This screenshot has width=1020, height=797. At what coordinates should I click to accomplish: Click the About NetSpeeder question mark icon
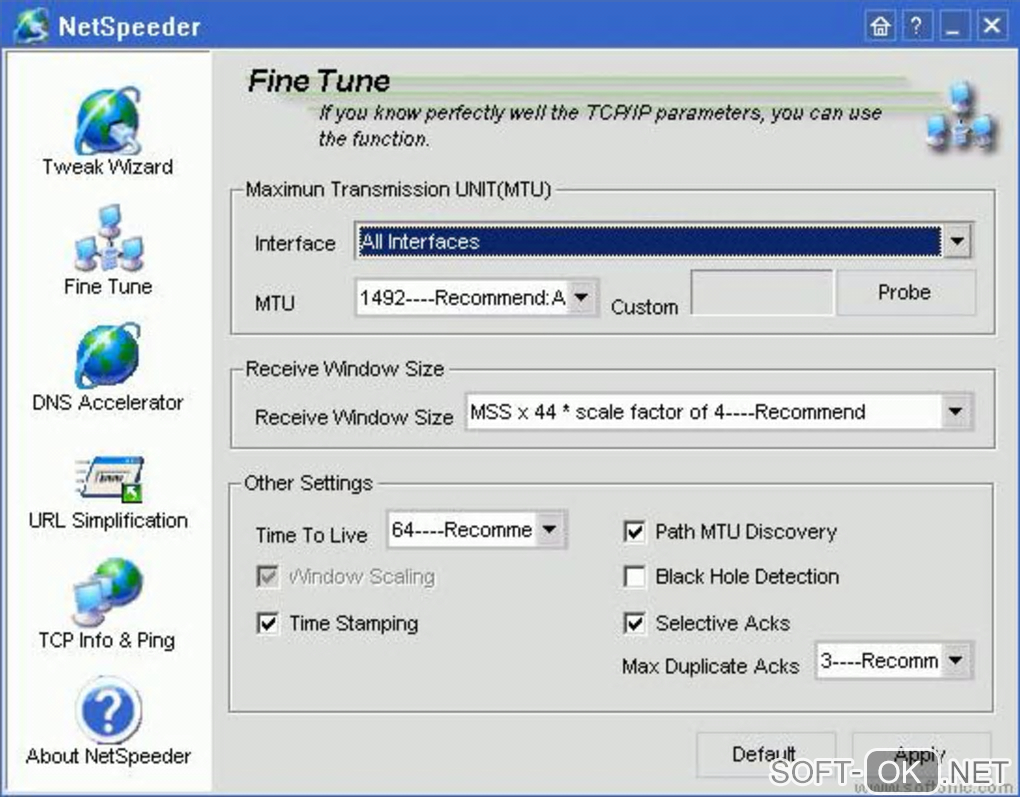108,710
